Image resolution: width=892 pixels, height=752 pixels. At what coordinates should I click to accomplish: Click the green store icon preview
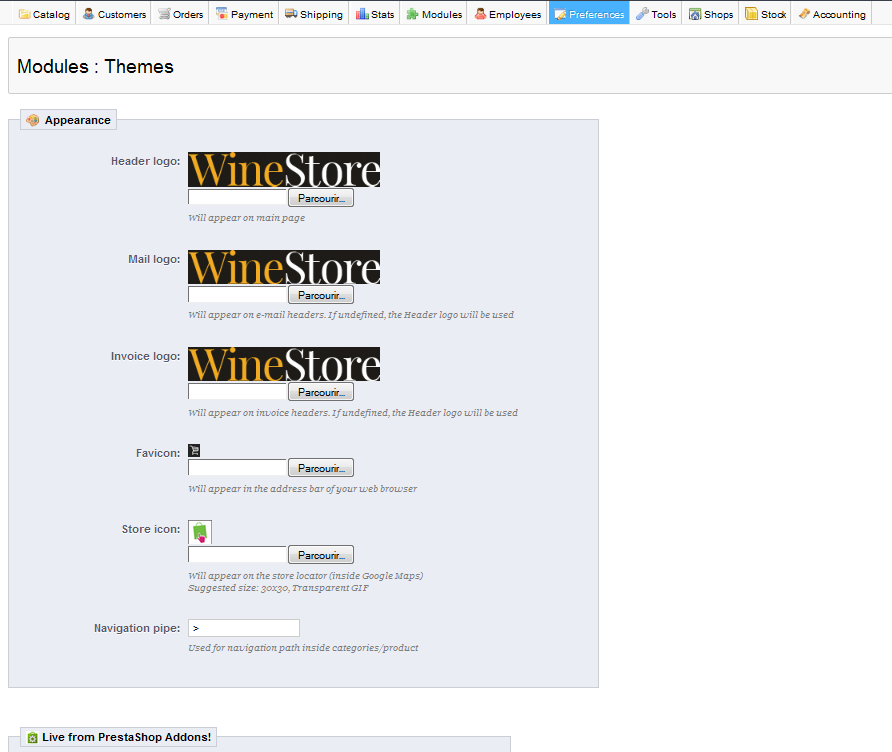(x=200, y=532)
